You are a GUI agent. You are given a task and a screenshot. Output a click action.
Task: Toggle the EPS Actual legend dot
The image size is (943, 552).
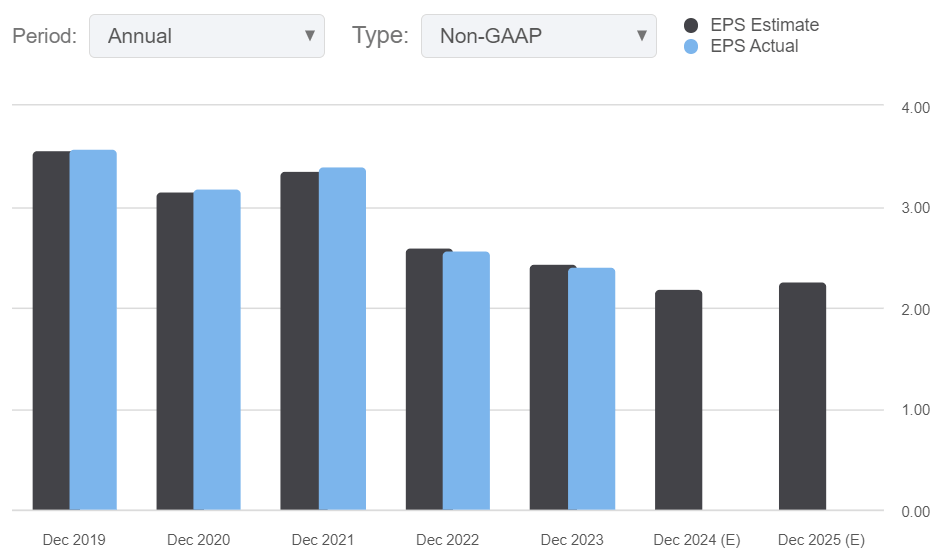tap(691, 46)
